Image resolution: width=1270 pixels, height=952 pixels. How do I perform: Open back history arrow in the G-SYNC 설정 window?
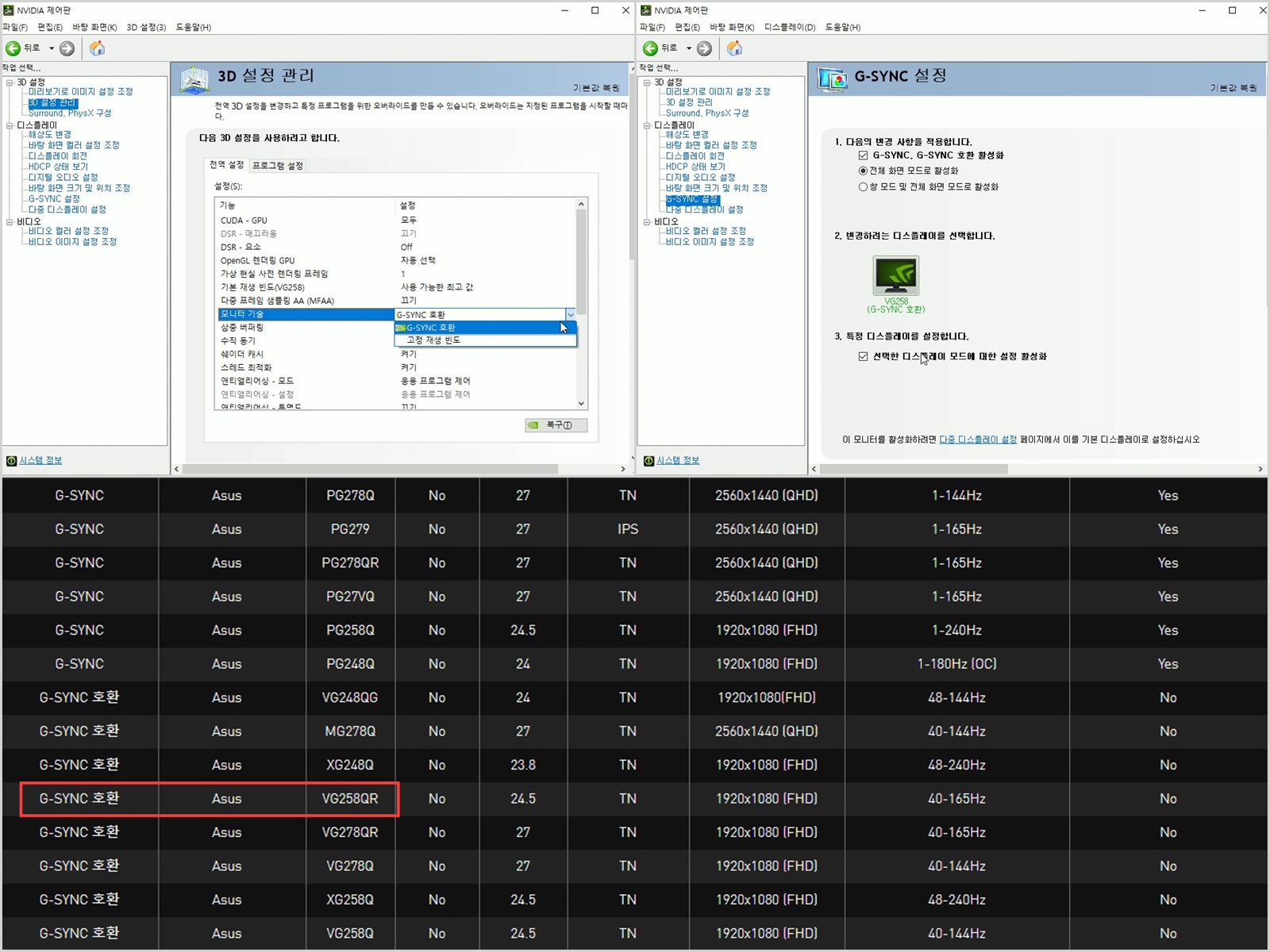coord(689,48)
